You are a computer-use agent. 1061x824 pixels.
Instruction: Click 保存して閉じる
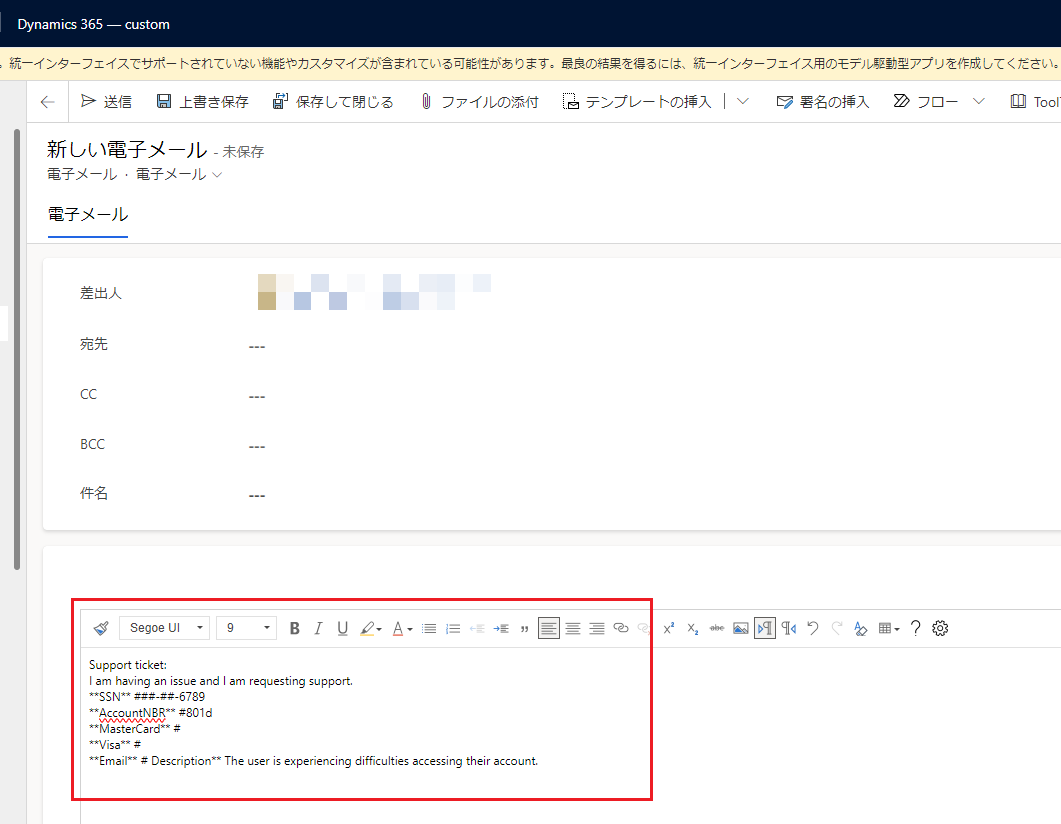tap(332, 101)
